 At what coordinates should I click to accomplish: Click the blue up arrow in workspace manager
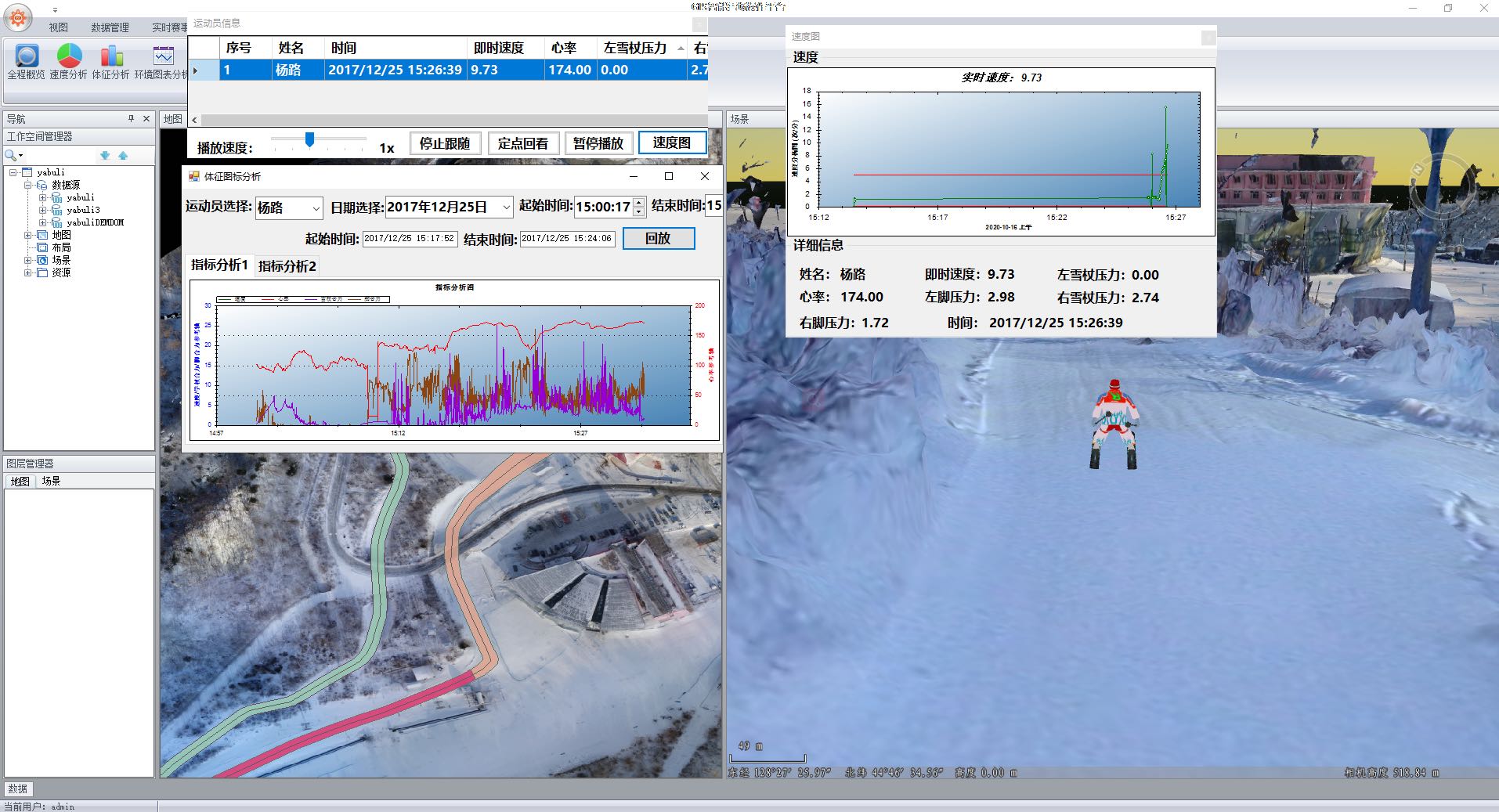click(123, 156)
